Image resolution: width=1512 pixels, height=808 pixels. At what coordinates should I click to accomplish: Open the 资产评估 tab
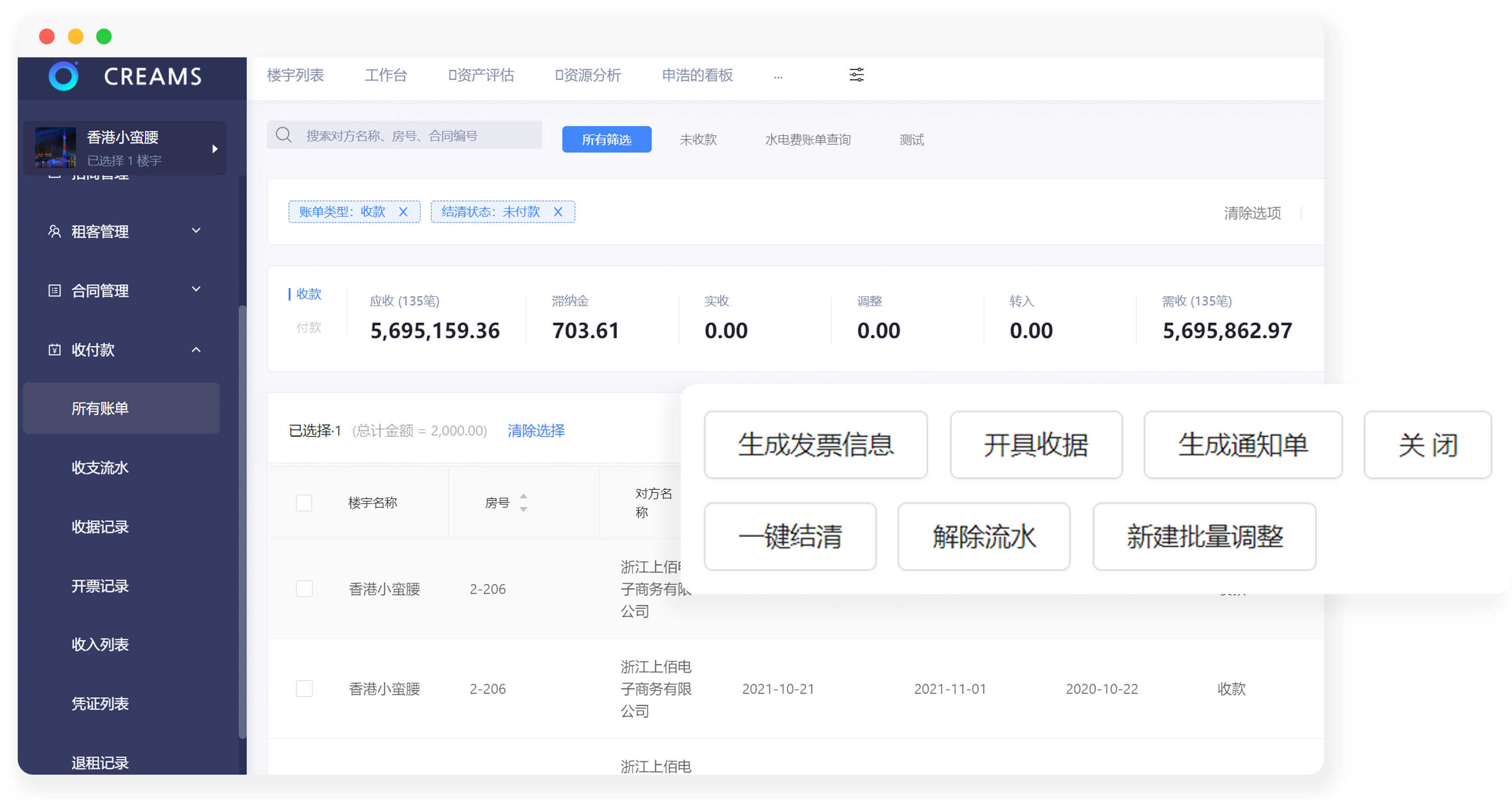point(481,75)
